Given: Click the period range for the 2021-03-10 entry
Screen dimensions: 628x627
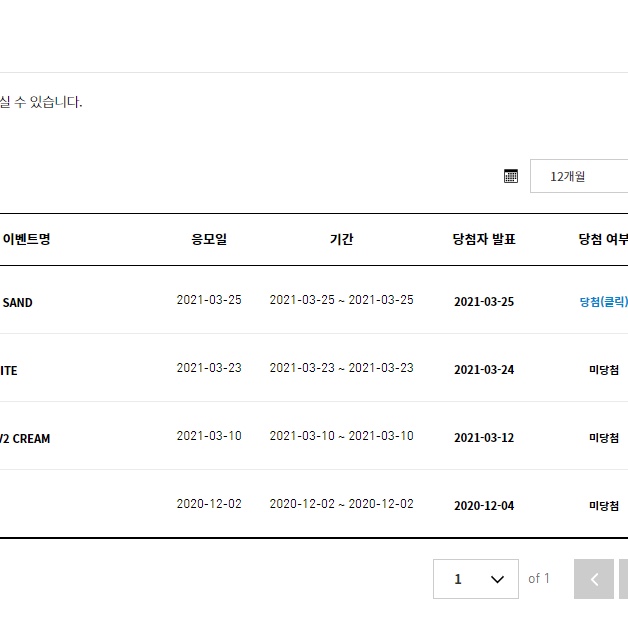Looking at the screenshot, I should pos(341,436).
